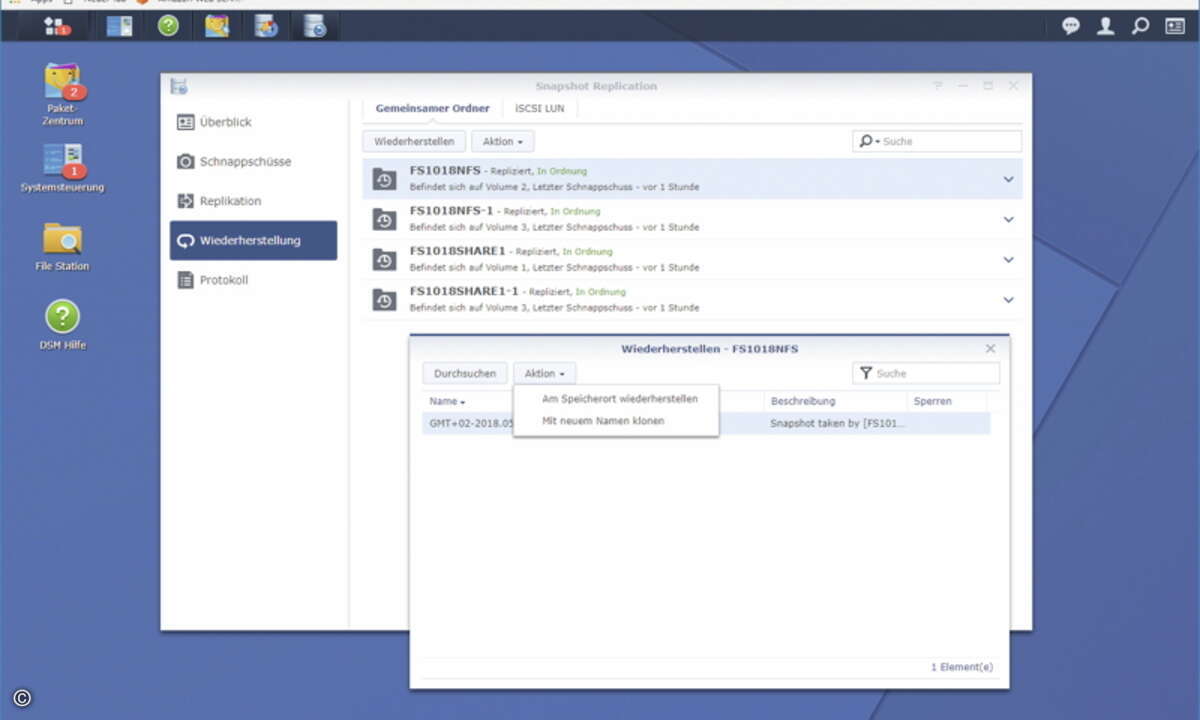
Task: Switch to Gemeinsamer Ordner tab
Action: pyautogui.click(x=432, y=108)
